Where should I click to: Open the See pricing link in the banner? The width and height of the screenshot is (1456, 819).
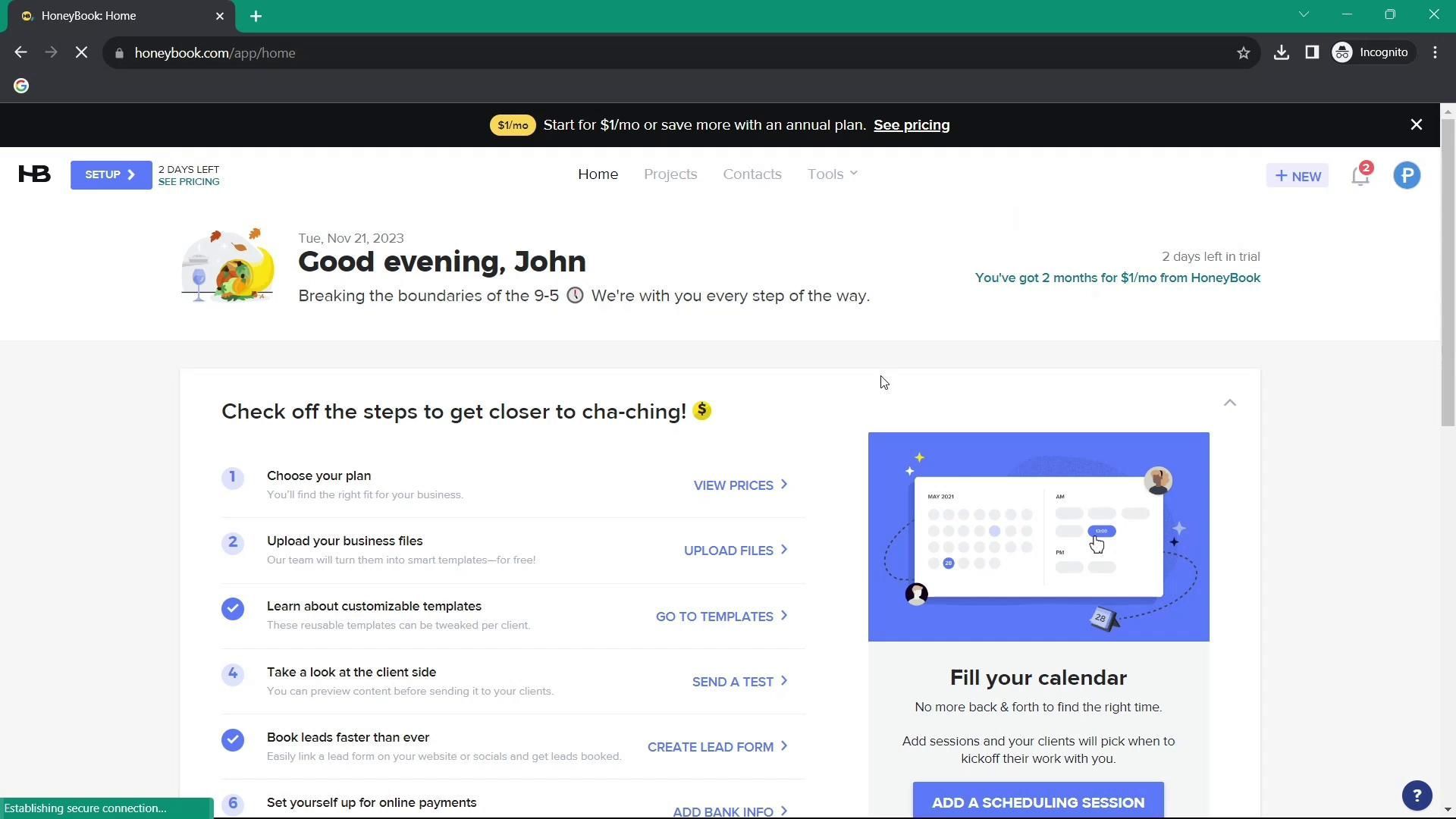[912, 125]
